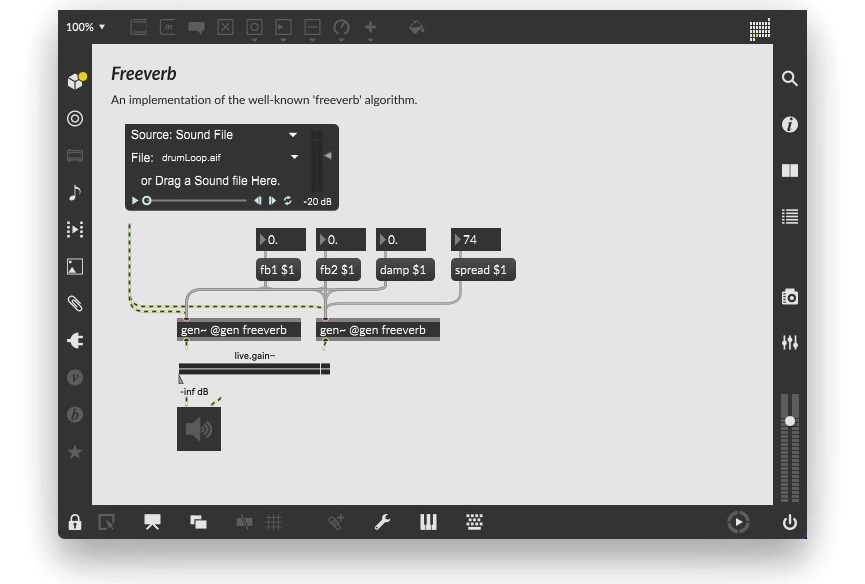Open the wrench debug tools icon
865x584 pixels.
382,522
